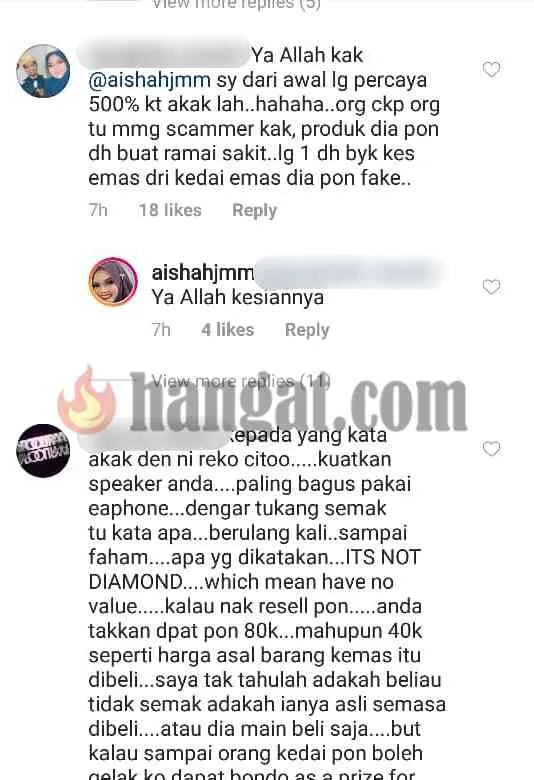Image resolution: width=534 pixels, height=780 pixels.
Task: Open the dark round avatar of third commenter
Action: point(43,451)
